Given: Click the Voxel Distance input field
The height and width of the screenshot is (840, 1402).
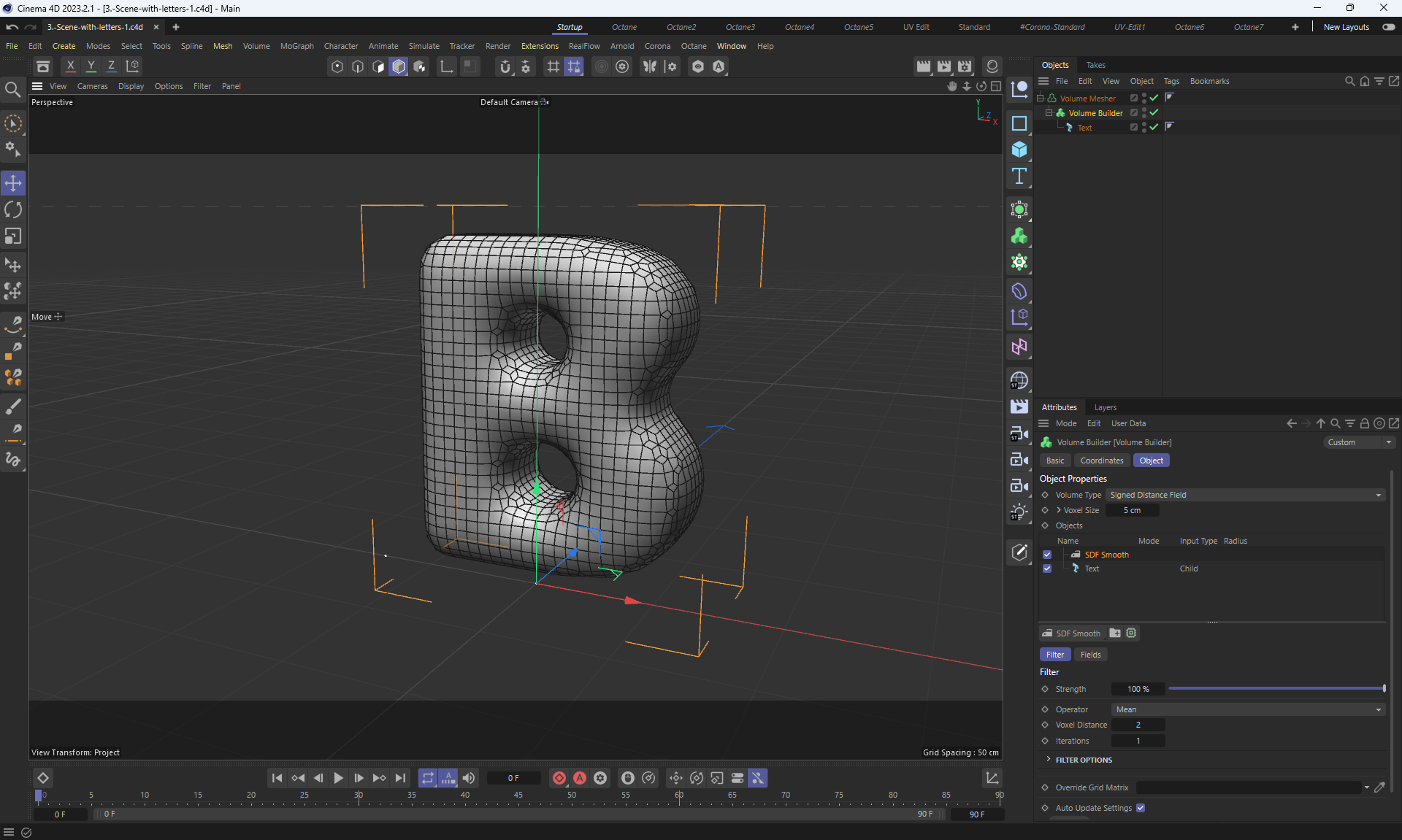Looking at the screenshot, I should 1138,725.
